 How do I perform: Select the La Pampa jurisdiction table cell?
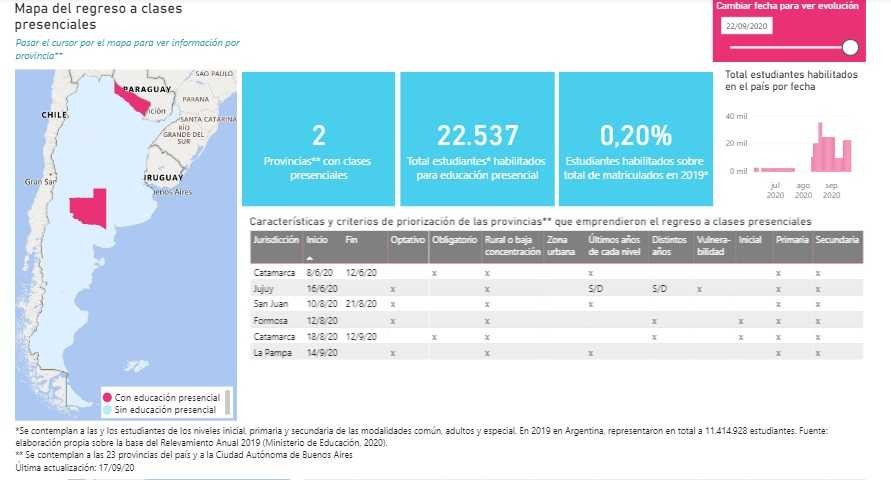point(270,353)
